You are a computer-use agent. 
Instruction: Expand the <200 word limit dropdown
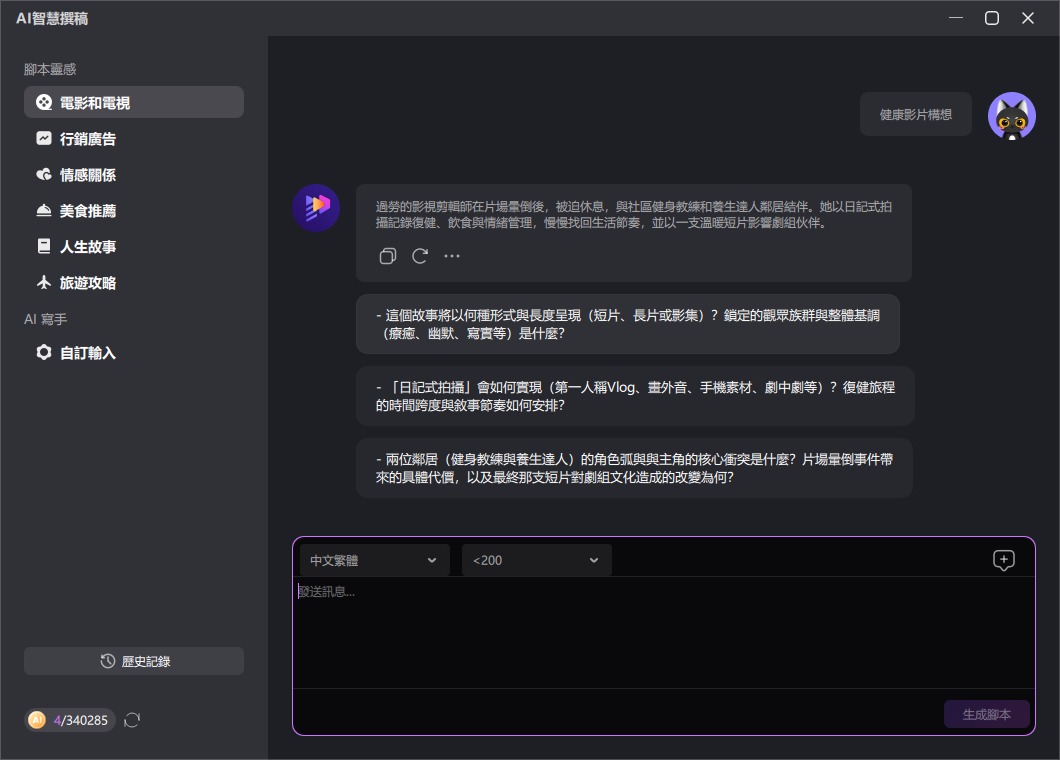pyautogui.click(x=535, y=560)
